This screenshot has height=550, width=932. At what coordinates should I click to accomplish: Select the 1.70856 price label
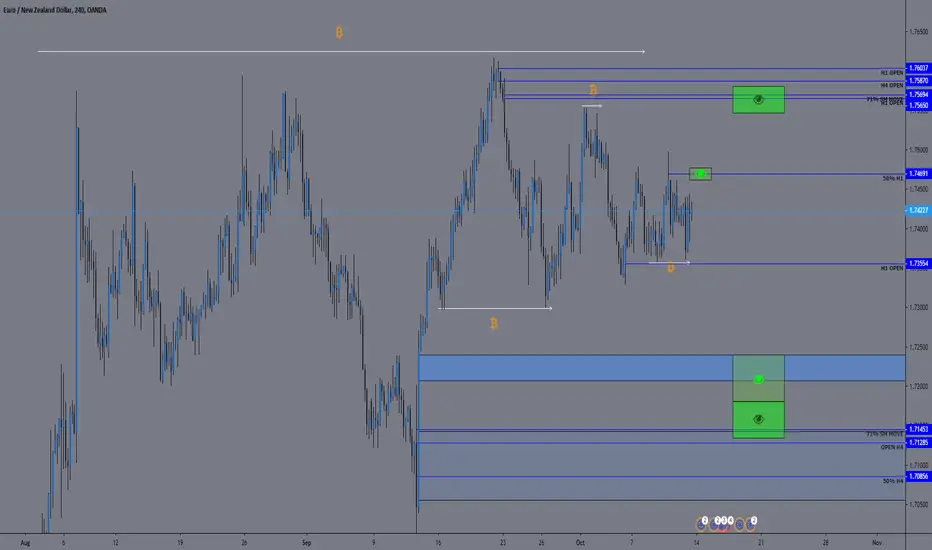918,476
